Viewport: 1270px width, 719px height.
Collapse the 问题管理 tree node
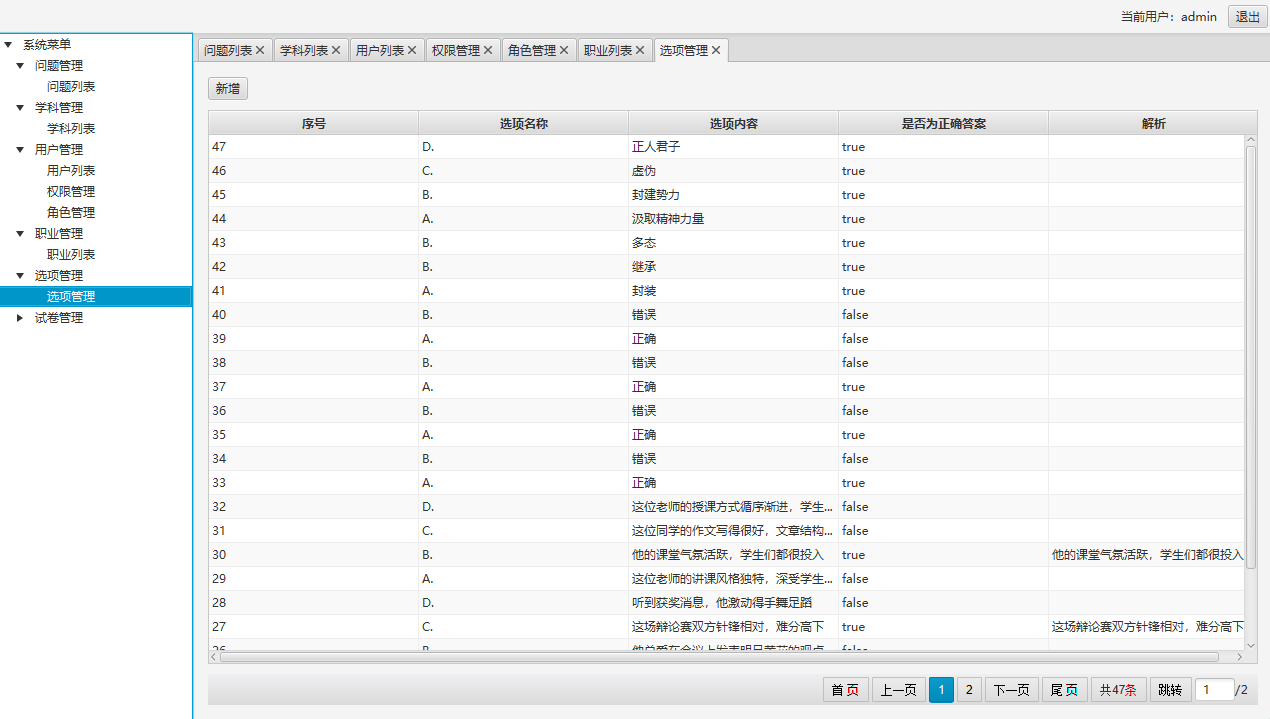[x=20, y=66]
